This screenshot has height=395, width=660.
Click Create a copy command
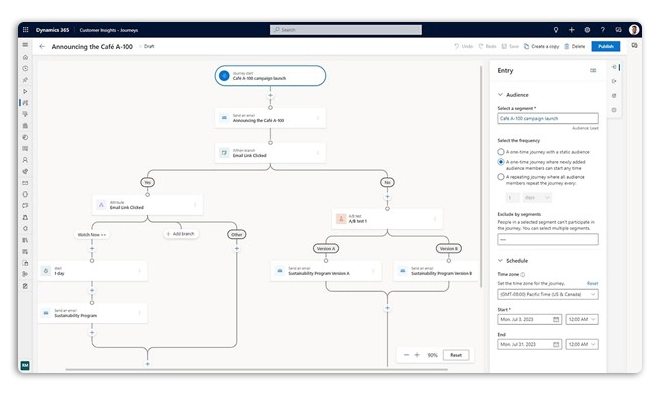click(x=541, y=46)
